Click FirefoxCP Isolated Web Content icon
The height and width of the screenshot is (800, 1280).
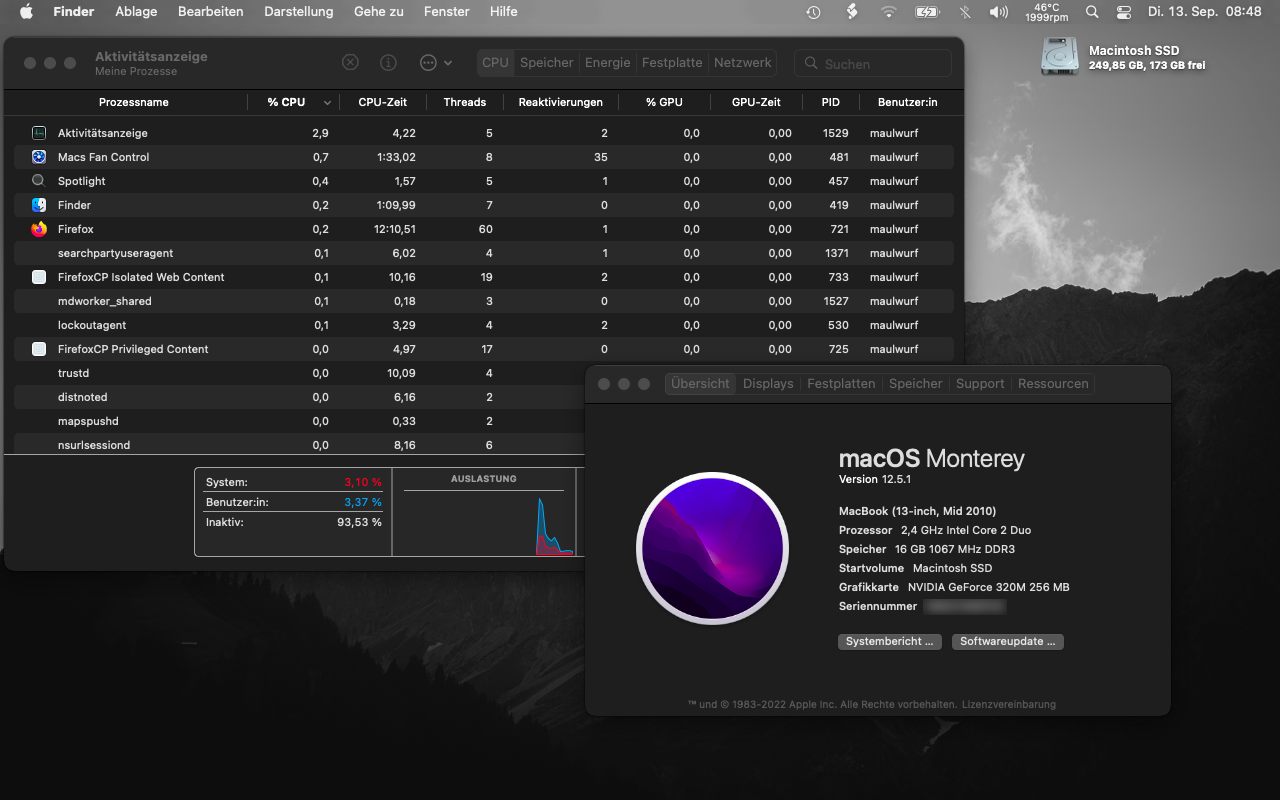(x=39, y=277)
